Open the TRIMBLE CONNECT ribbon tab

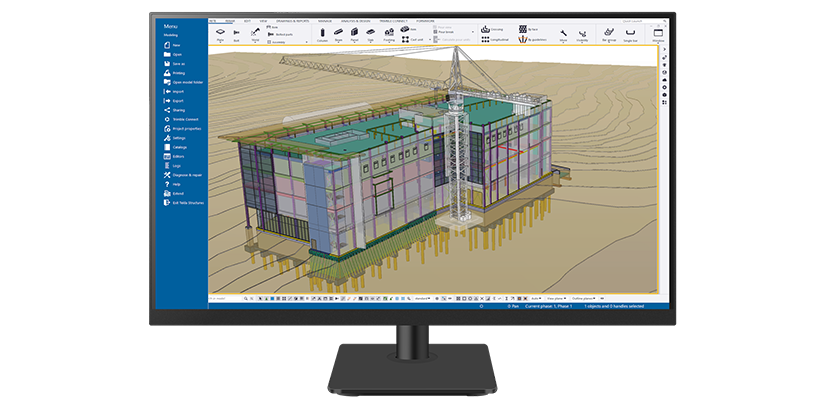pyautogui.click(x=393, y=21)
